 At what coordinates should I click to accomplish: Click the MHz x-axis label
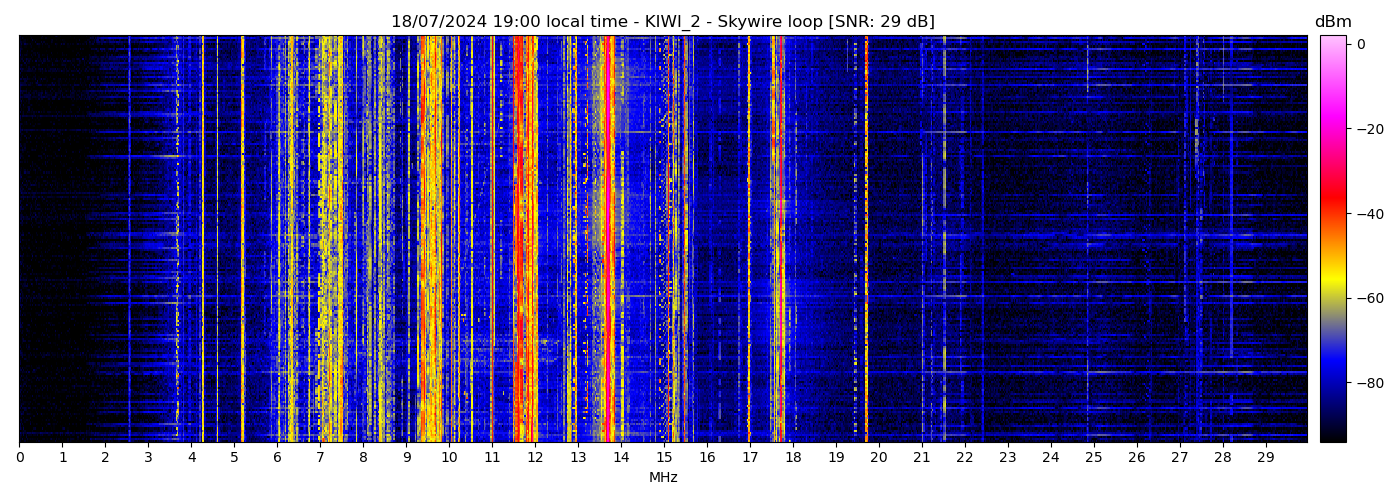coord(663,478)
